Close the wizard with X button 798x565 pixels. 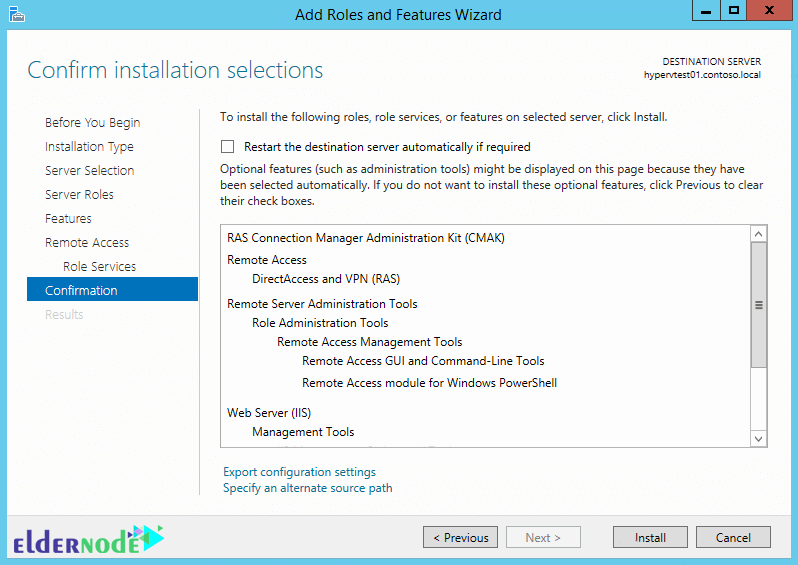click(x=770, y=11)
